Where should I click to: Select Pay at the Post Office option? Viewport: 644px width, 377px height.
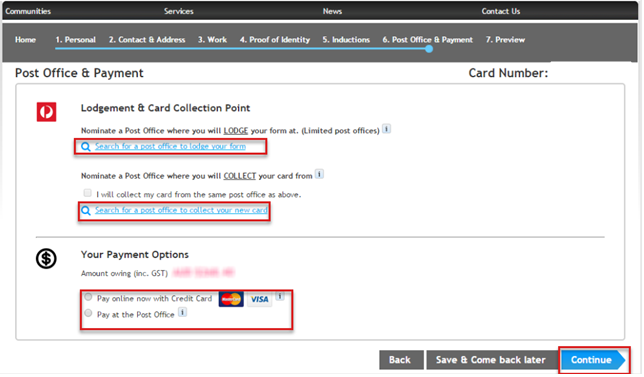tap(88, 313)
